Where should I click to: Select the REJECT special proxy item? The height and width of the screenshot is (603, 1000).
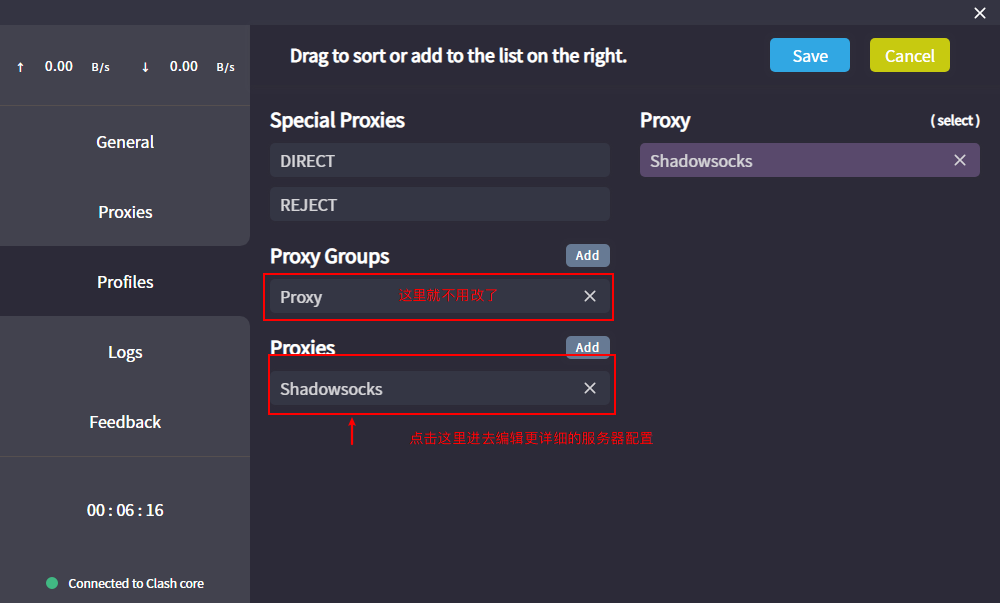click(439, 205)
